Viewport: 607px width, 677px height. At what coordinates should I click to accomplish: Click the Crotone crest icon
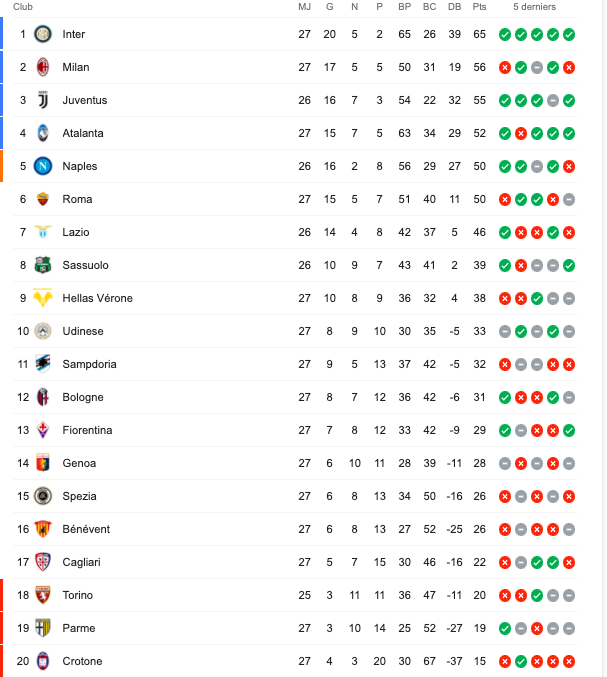(x=43, y=661)
